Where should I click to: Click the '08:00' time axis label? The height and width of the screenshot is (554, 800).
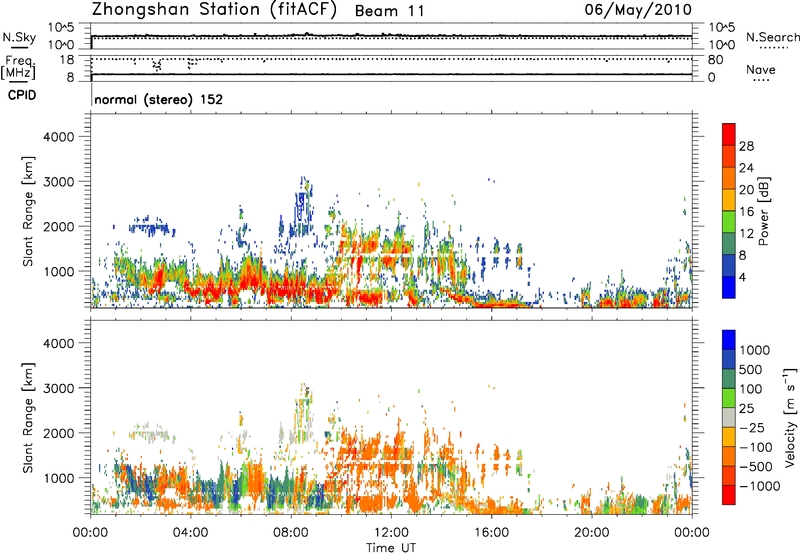[x=291, y=533]
